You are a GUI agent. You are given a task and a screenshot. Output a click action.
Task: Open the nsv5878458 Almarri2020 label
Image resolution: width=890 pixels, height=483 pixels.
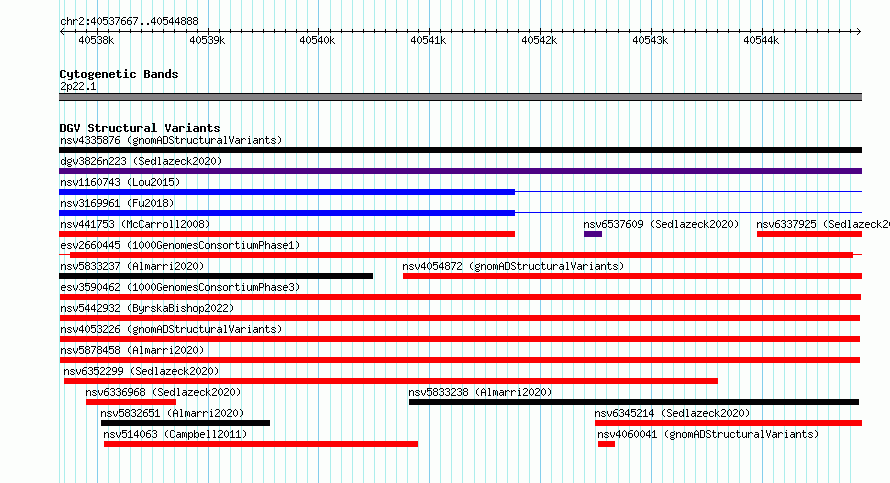point(132,350)
